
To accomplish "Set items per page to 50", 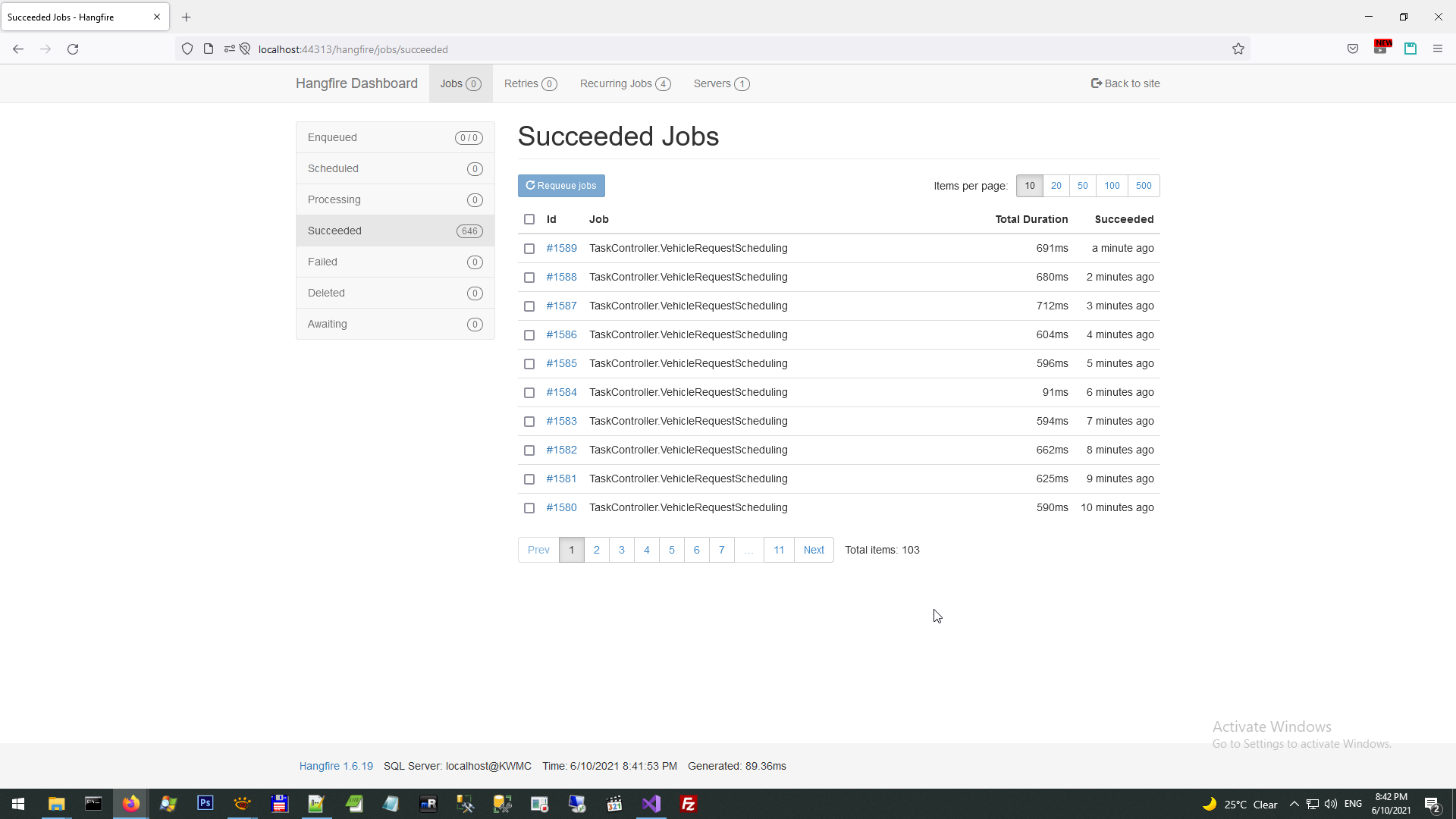I will pos(1082,186).
